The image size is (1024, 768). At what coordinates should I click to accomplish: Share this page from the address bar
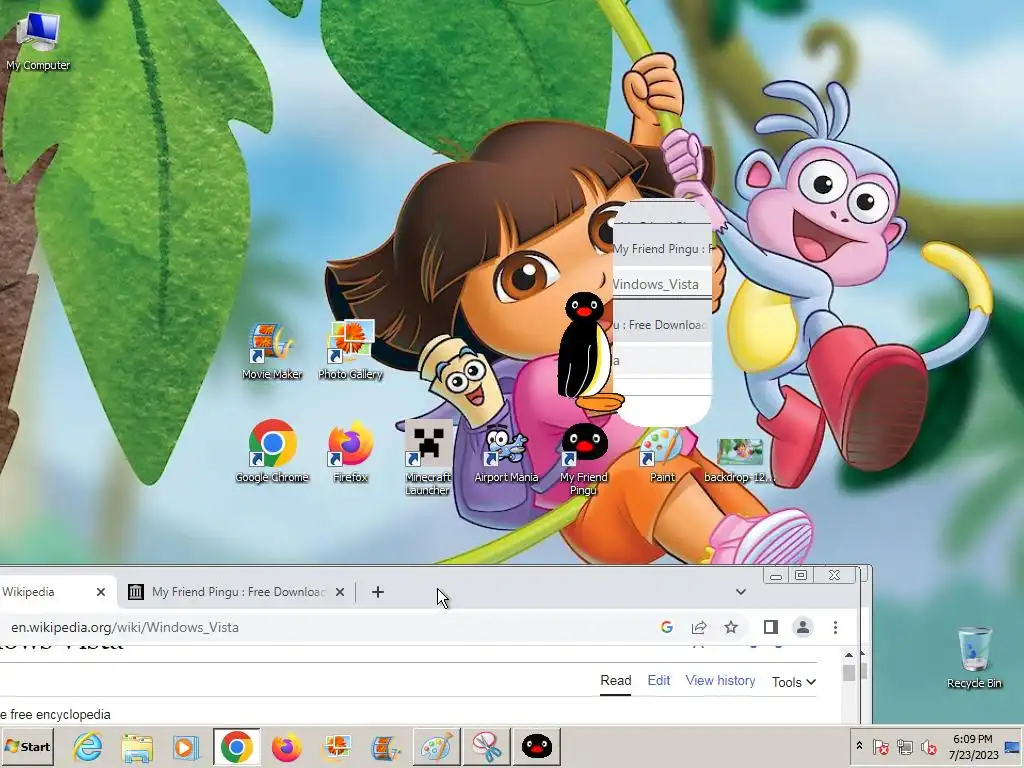point(699,627)
